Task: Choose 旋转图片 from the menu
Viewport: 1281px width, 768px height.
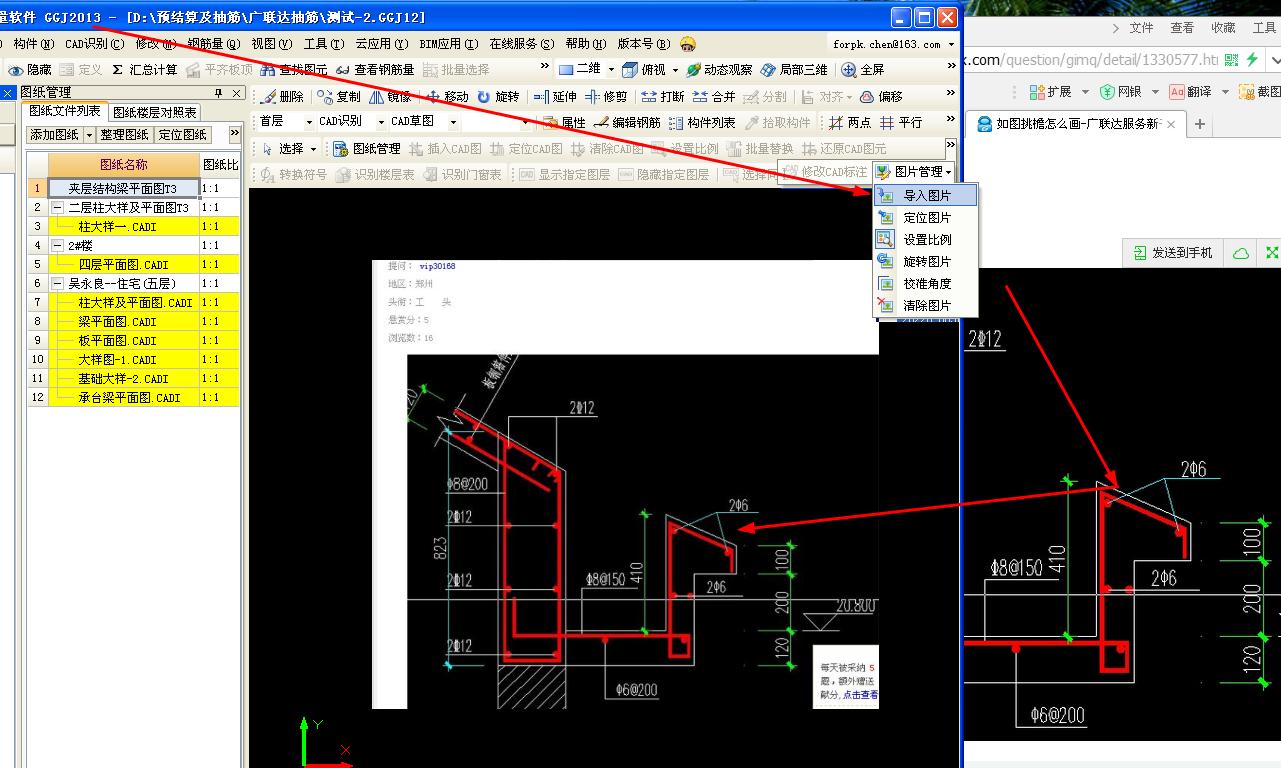Action: 925,262
